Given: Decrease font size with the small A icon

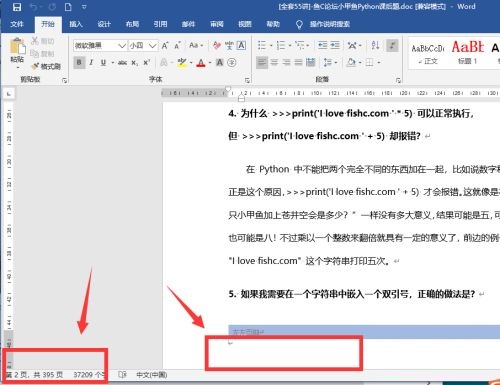Looking at the screenshot, I should pos(178,46).
